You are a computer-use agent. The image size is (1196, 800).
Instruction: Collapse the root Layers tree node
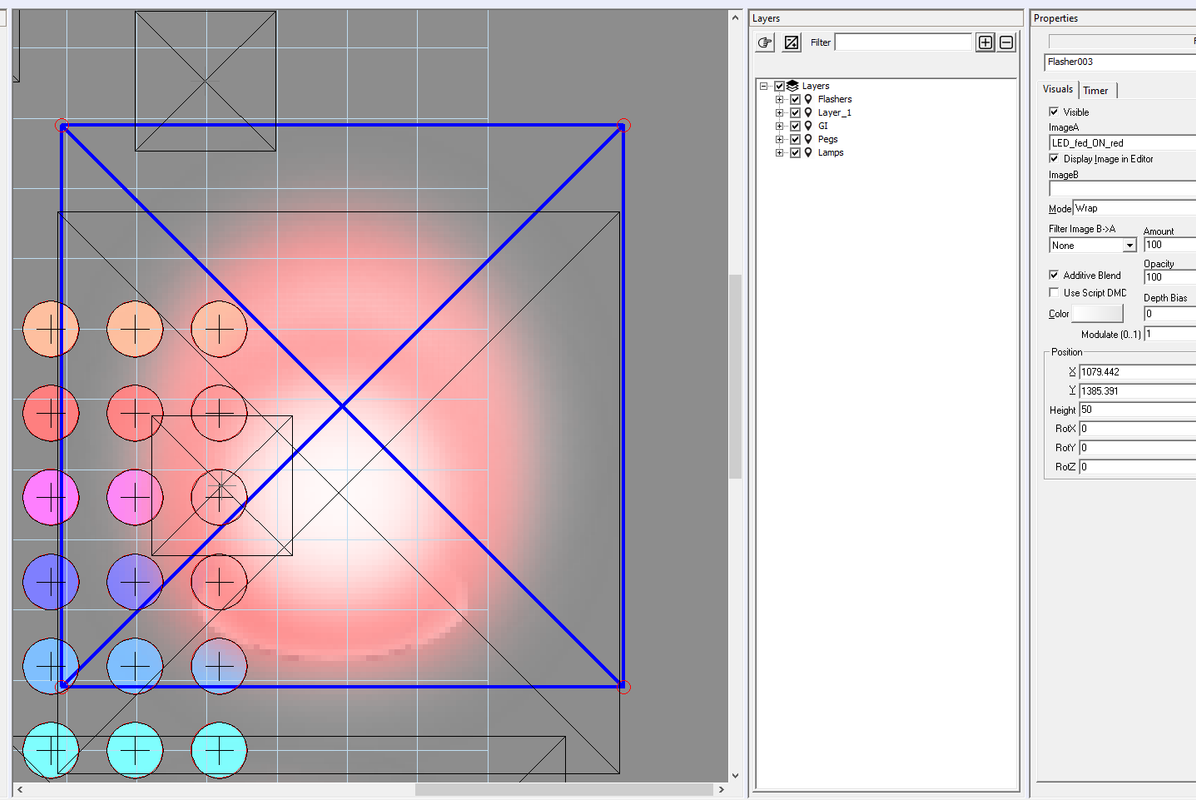click(764, 86)
